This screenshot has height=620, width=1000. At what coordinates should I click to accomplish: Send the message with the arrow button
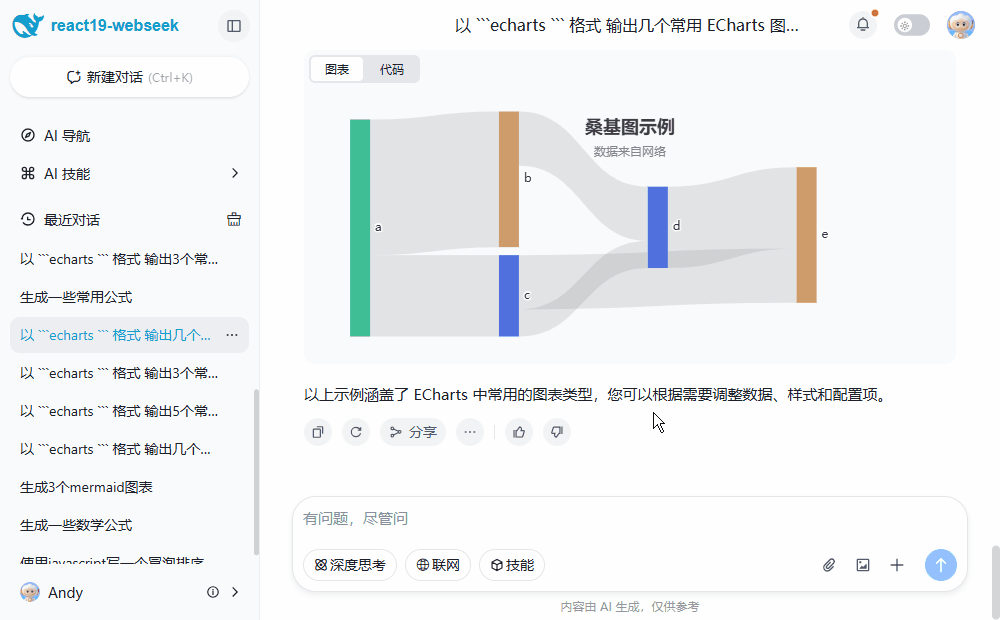point(941,565)
